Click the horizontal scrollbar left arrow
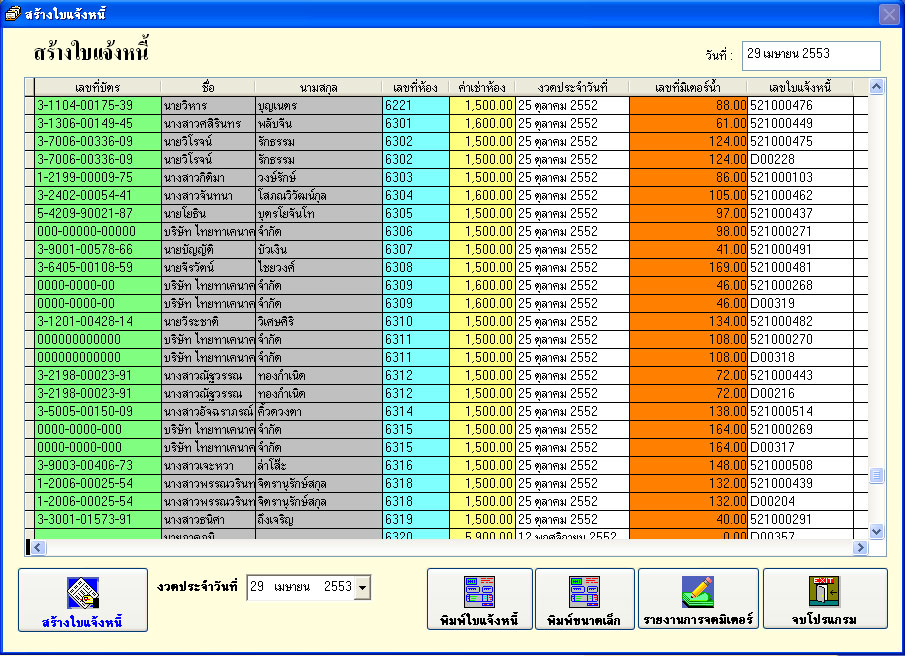This screenshot has height=656, width=905. point(38,548)
